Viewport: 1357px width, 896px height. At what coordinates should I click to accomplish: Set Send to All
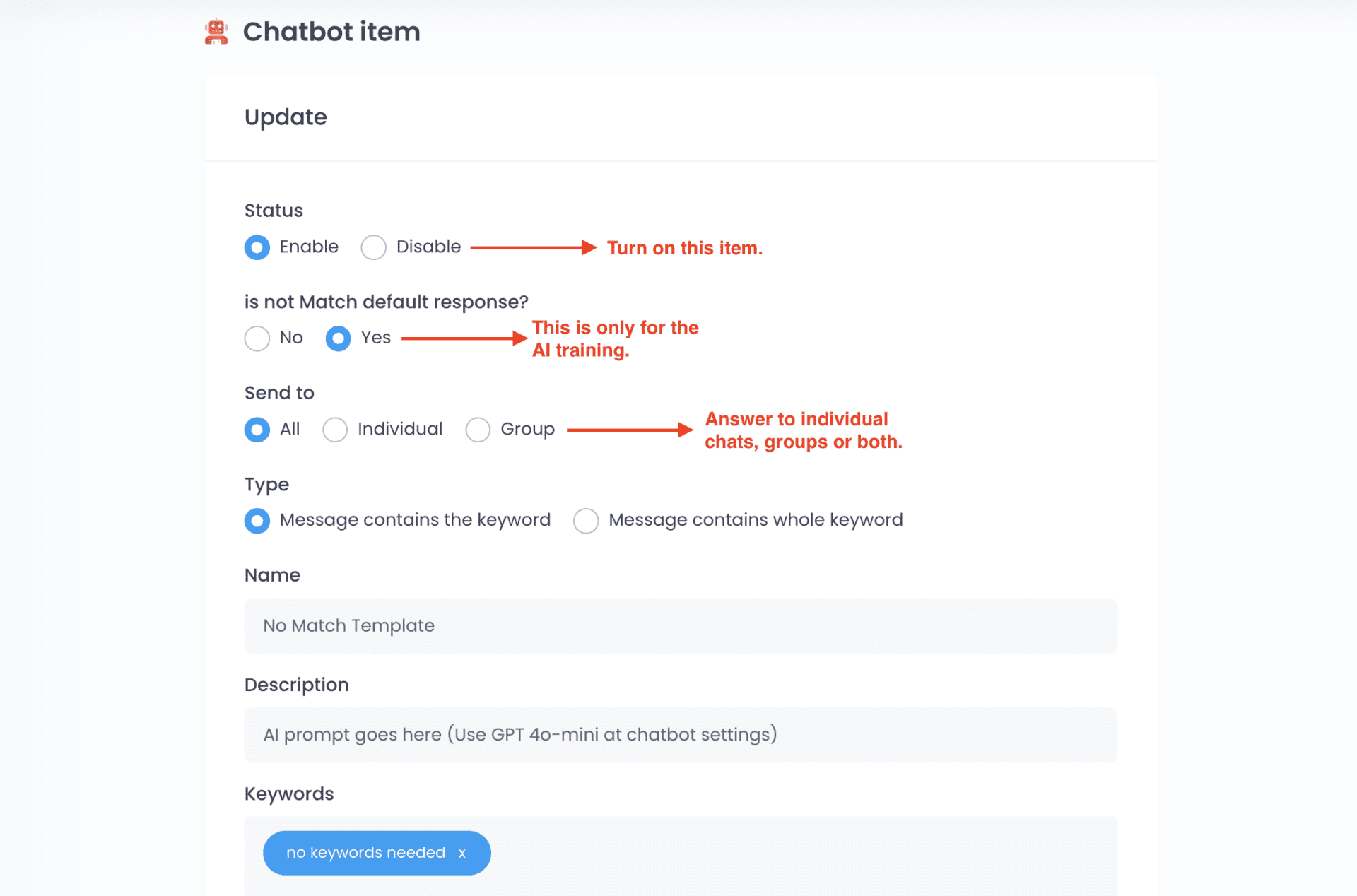pyautogui.click(x=257, y=430)
